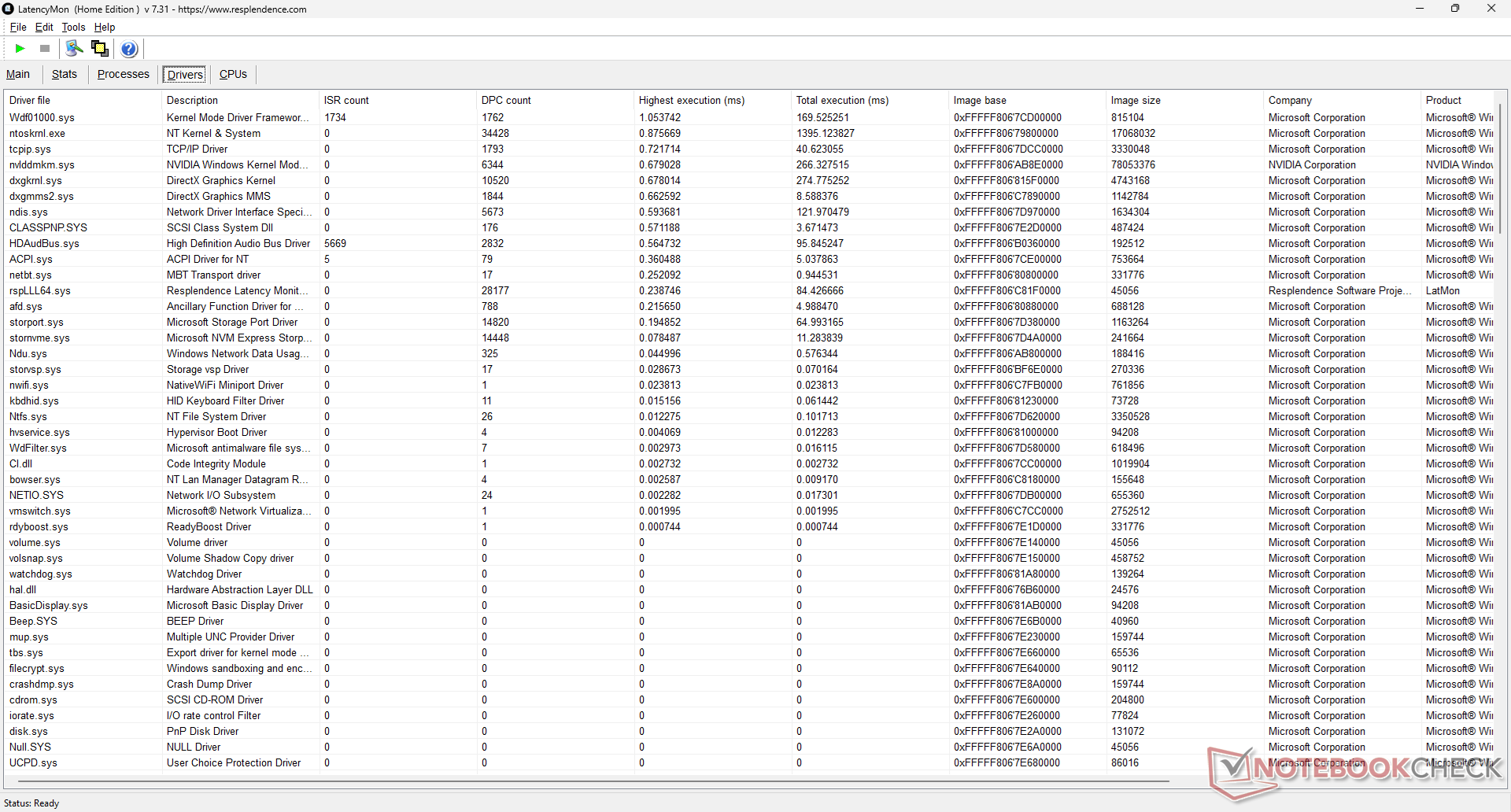Select the ndis.sys driver row
The height and width of the screenshot is (812, 1511).
point(749,212)
